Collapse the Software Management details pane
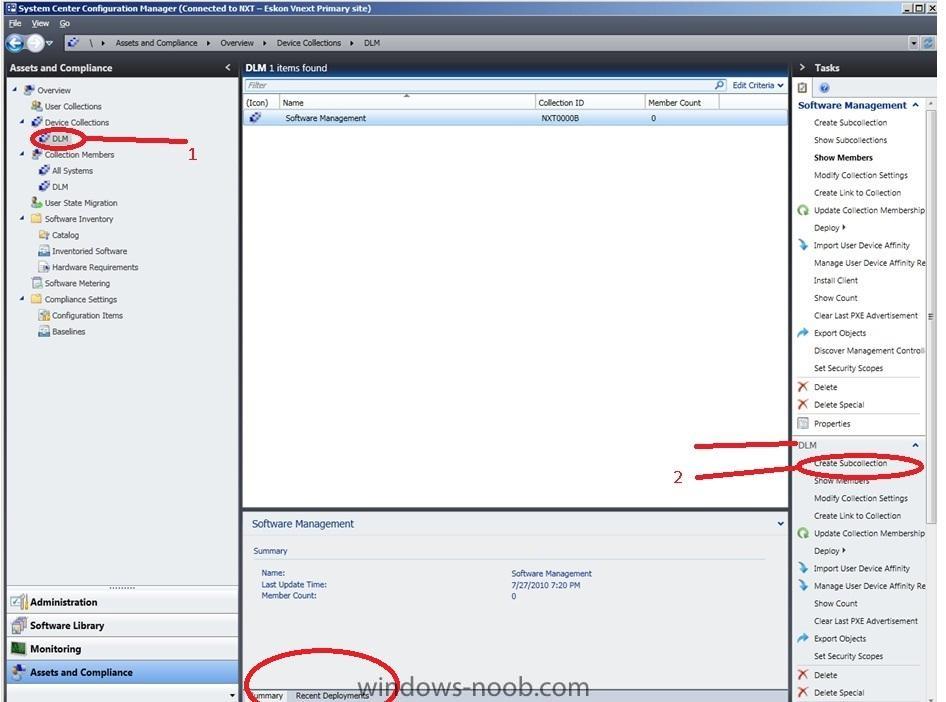The height and width of the screenshot is (702, 946). click(x=780, y=523)
